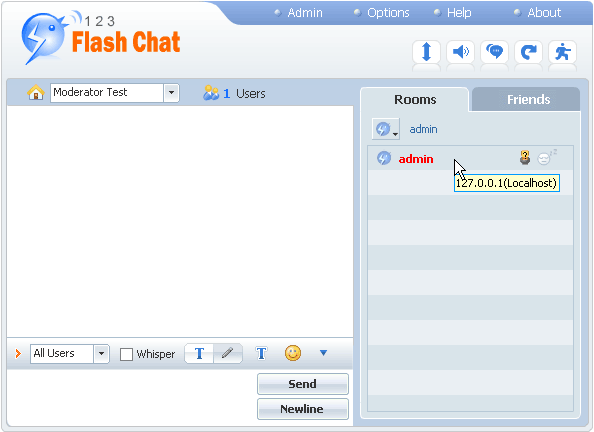Viewport: 594px width, 432px height.
Task: Click the question mark user icon for admin
Action: click(x=525, y=158)
